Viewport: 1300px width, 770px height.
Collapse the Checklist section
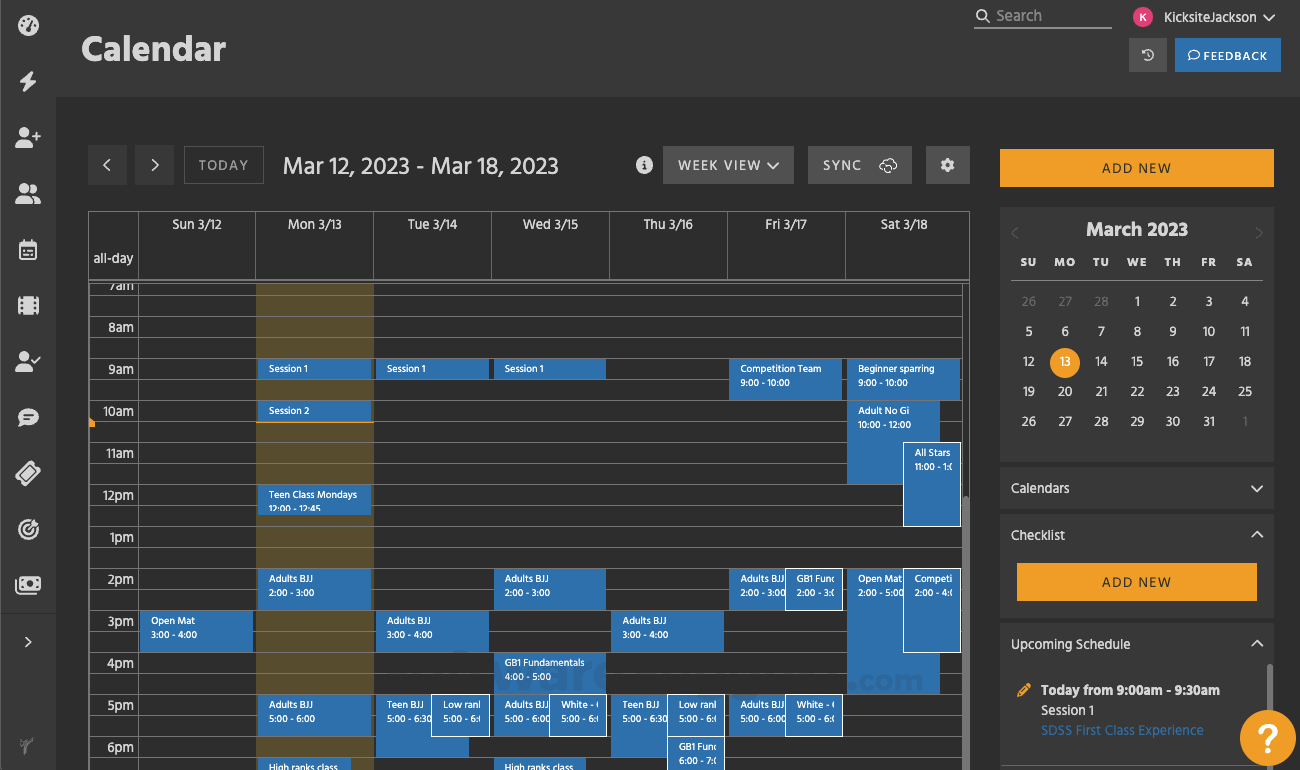[x=1257, y=534]
